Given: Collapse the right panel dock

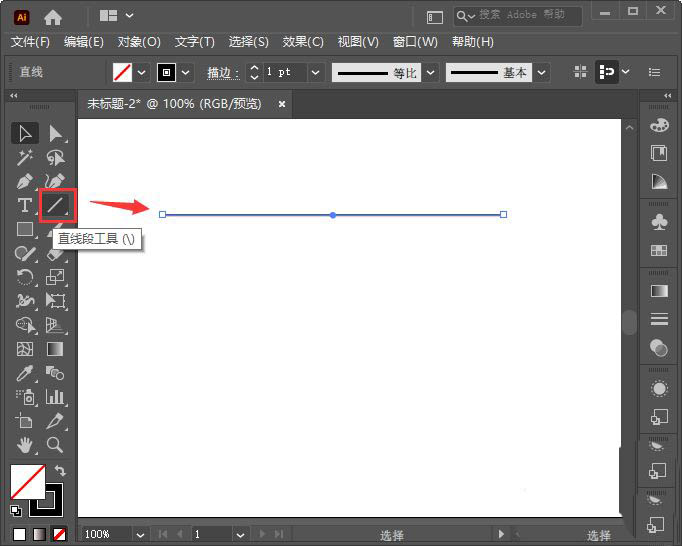Looking at the screenshot, I should (x=668, y=95).
